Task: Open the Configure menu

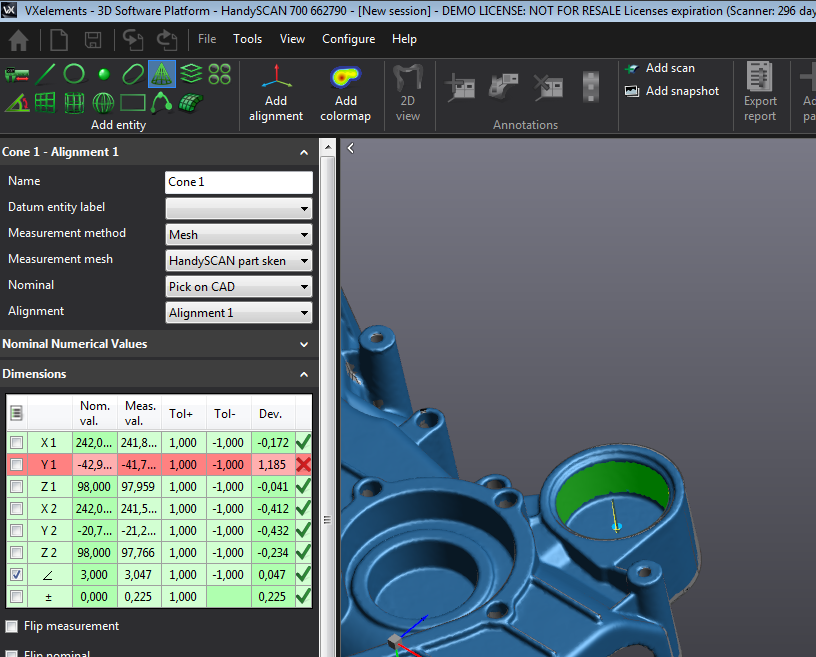Action: pos(348,39)
